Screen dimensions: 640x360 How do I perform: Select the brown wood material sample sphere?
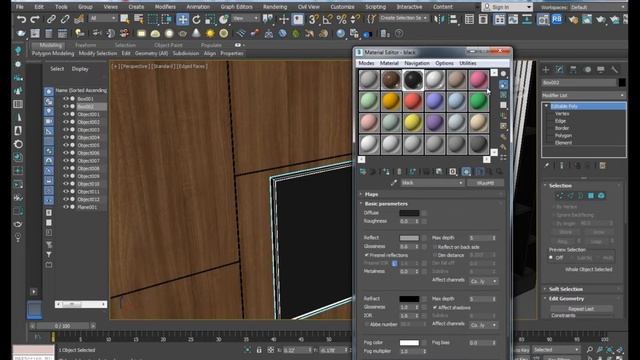click(x=391, y=80)
